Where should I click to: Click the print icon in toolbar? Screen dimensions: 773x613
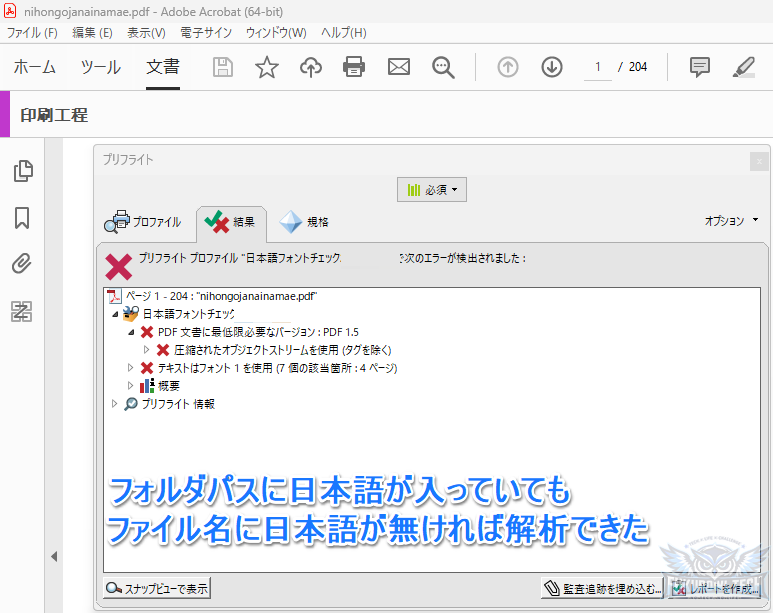click(354, 67)
